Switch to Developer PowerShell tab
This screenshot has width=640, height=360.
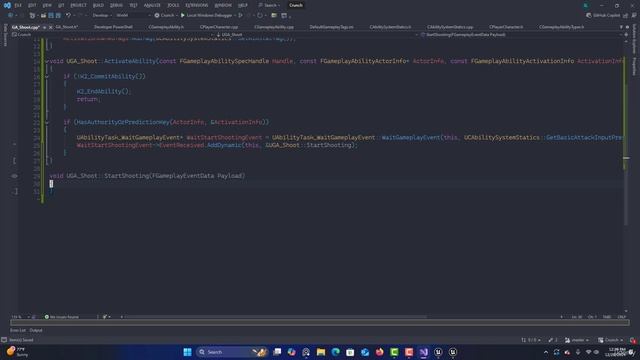113,27
